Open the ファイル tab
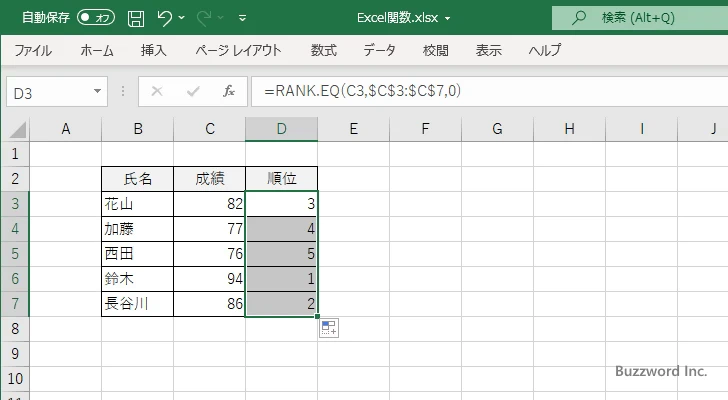This screenshot has width=728, height=400. [33, 50]
